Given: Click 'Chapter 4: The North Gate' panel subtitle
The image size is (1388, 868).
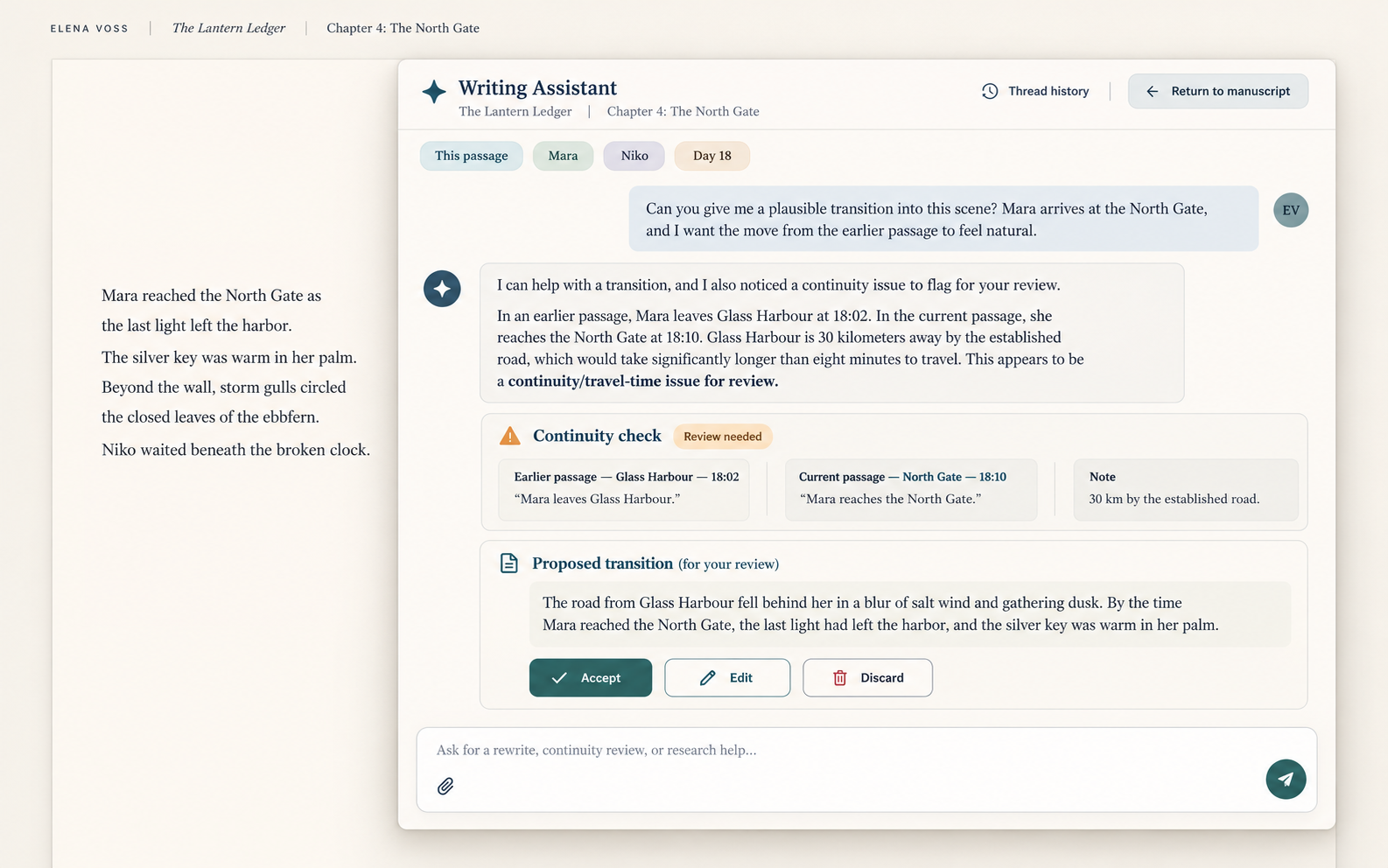Looking at the screenshot, I should pyautogui.click(x=683, y=111).
